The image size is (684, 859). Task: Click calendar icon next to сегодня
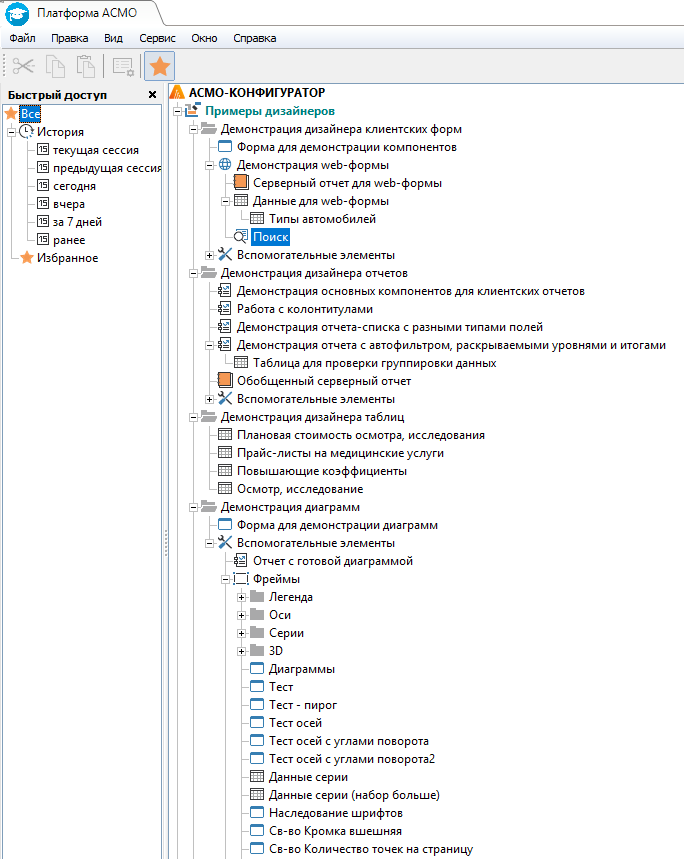click(43, 185)
